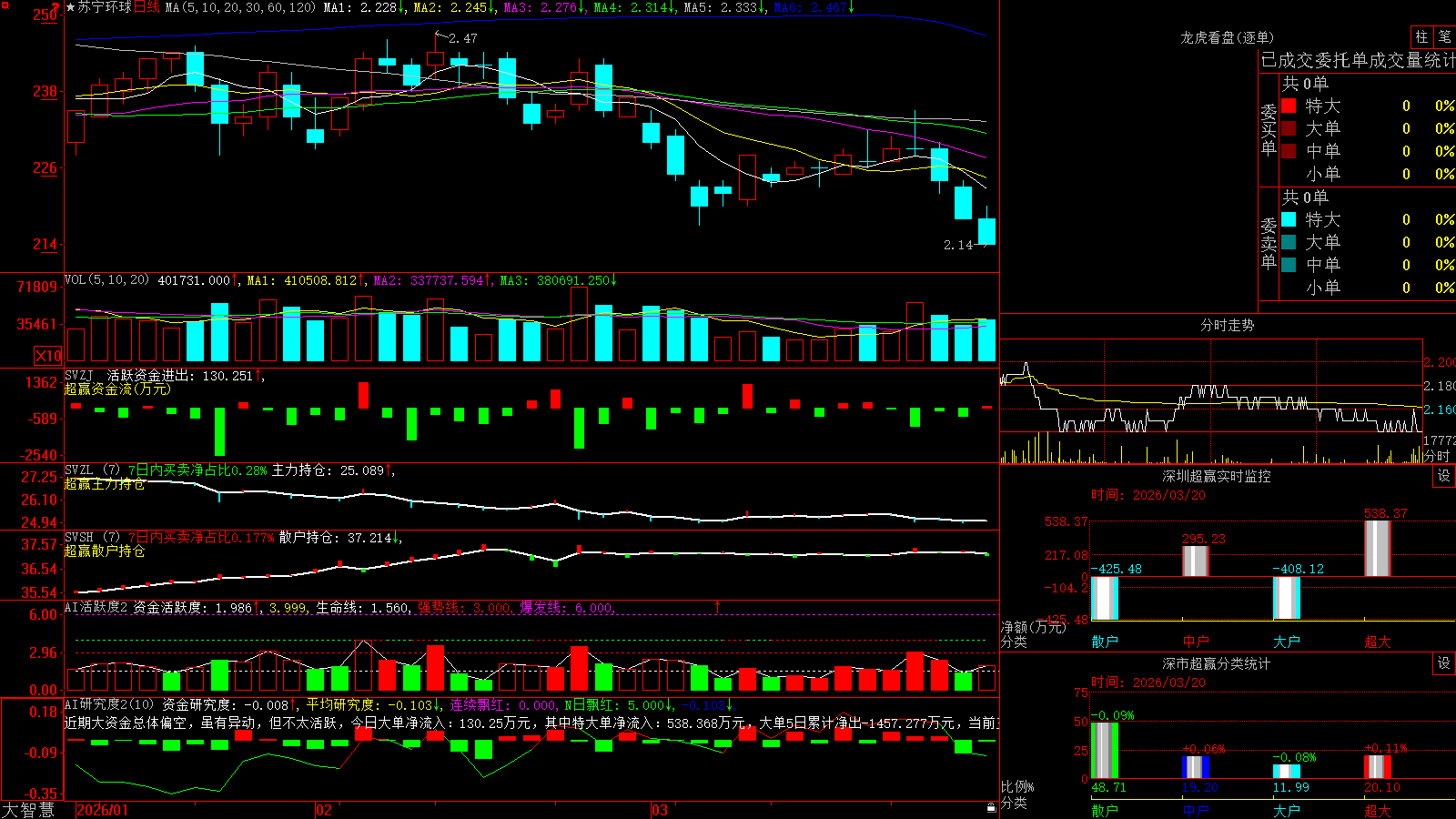Click the 时间: 2026/03/20 label in 实时监控
Image resolution: width=1456 pixels, height=819 pixels.
[1148, 495]
